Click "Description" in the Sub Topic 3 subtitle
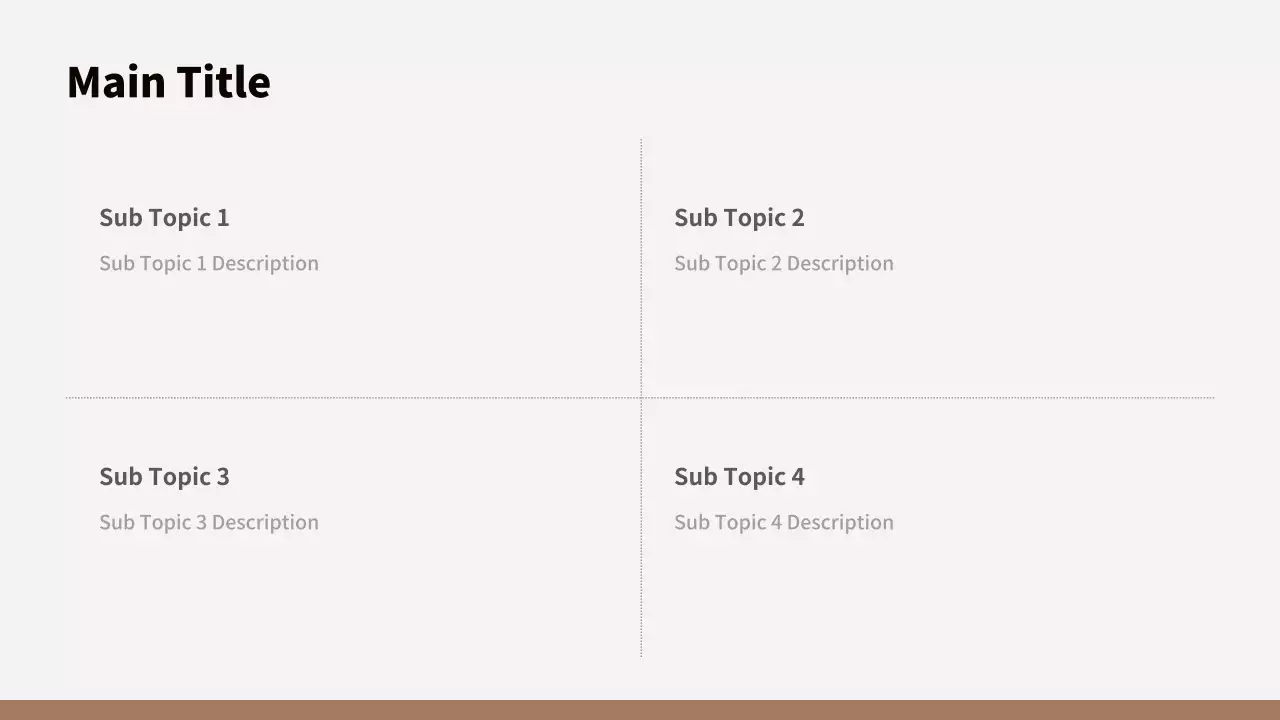Screen dimensions: 1280x720 click(x=265, y=523)
